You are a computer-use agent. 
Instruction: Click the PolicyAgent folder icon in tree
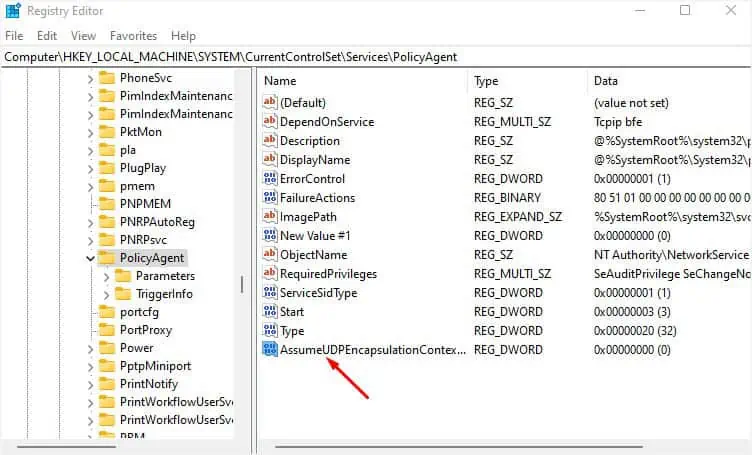pos(107,258)
